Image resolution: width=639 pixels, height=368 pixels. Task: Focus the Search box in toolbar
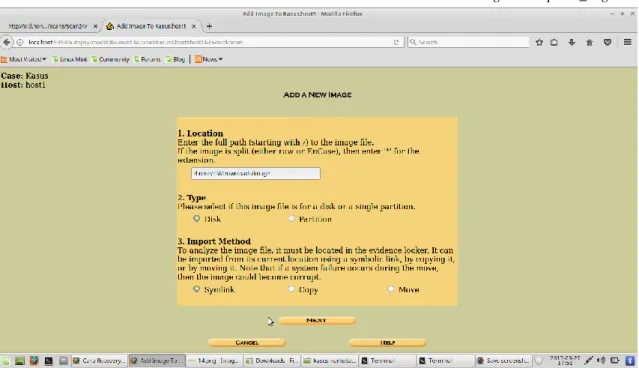pyautogui.click(x=468, y=42)
